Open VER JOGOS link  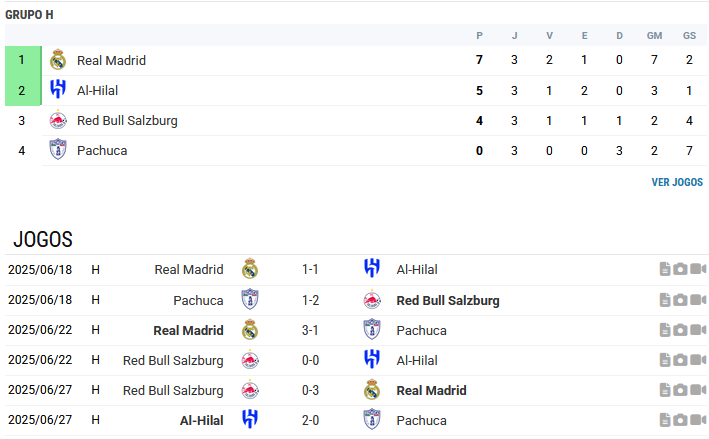point(677,182)
